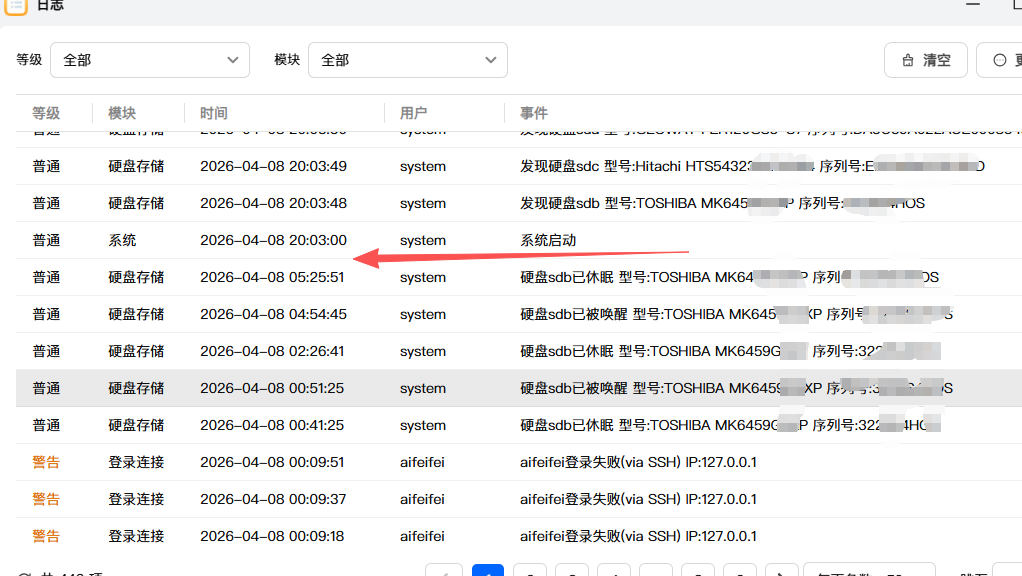Viewport: 1022px width, 576px height.
Task: Click the 清空 button to clear logs
Action: [925, 60]
